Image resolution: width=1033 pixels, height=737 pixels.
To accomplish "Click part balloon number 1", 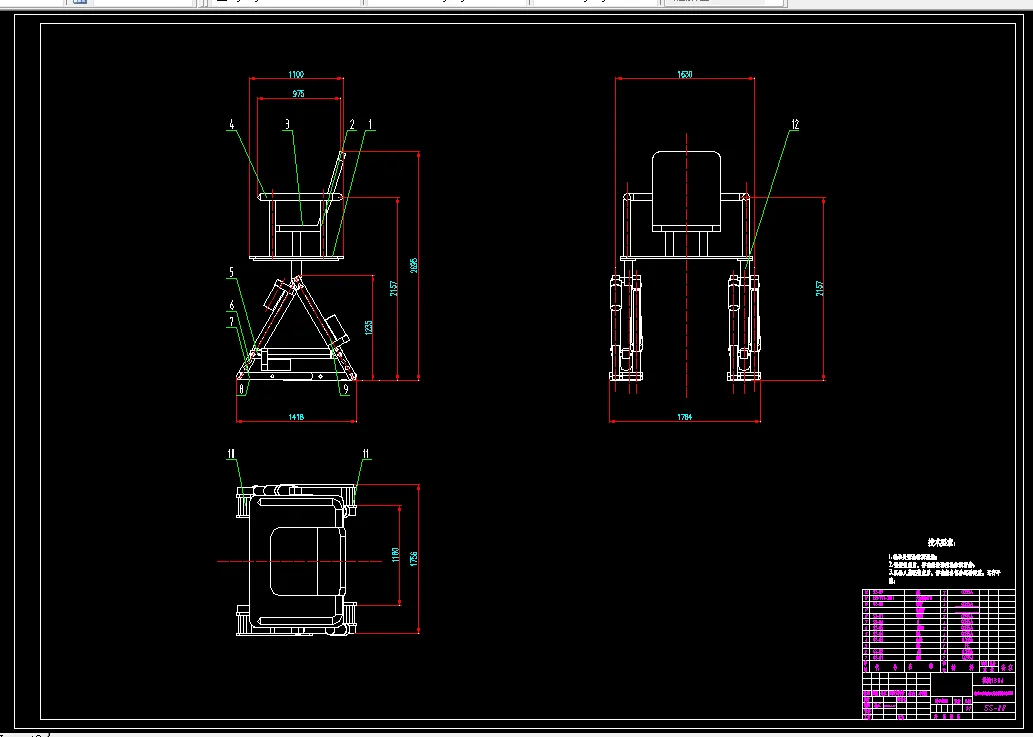I will click(370, 124).
